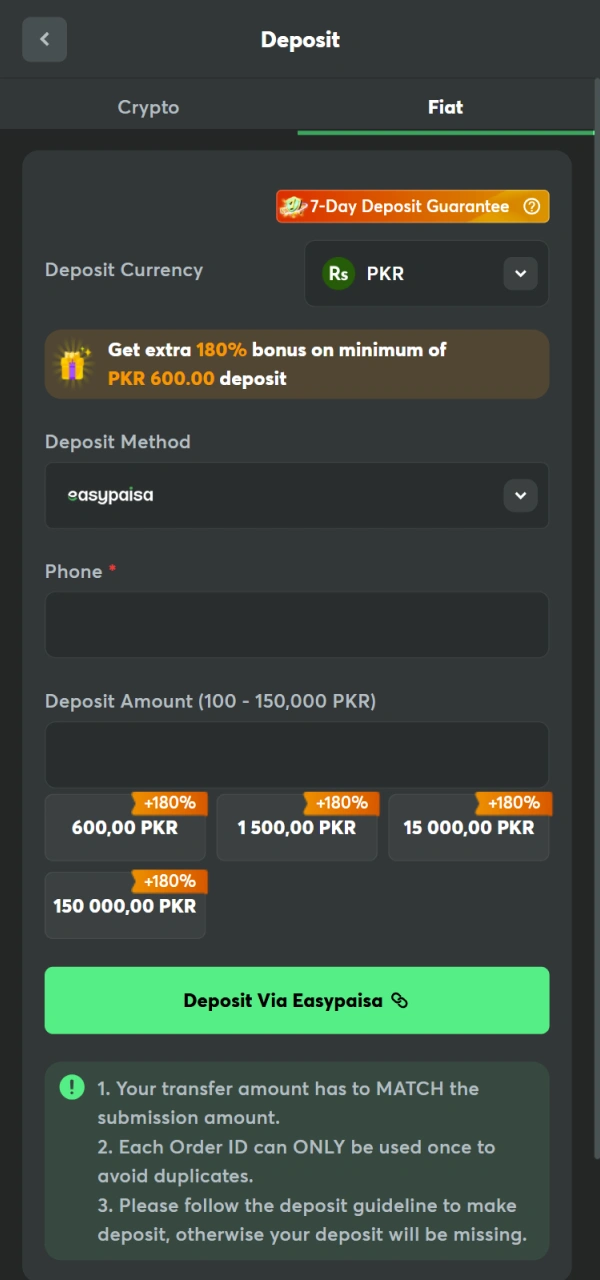Select the 150 000,00 PKR amount option
The width and height of the screenshot is (600, 1280).
[124, 906]
